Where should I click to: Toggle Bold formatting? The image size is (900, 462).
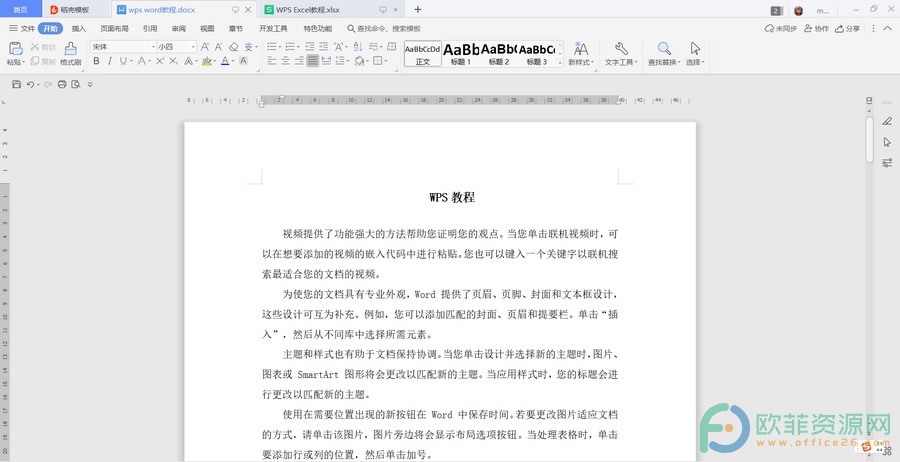pos(96,61)
